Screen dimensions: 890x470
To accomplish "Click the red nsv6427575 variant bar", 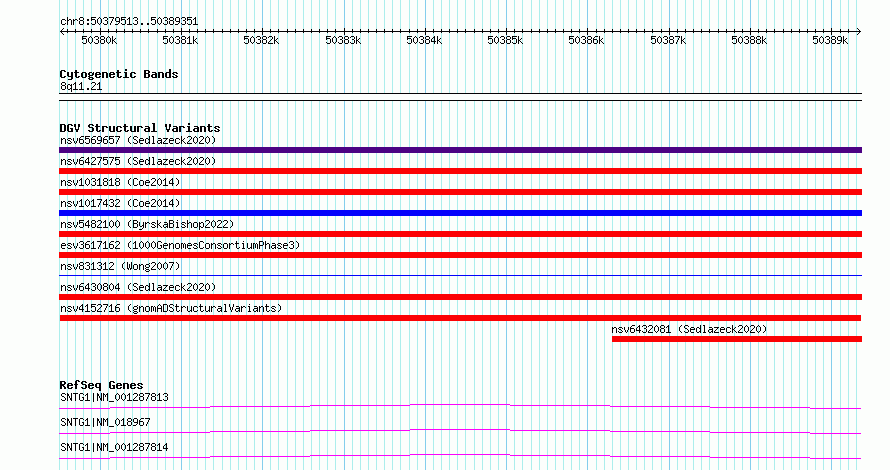I will coord(460,171).
